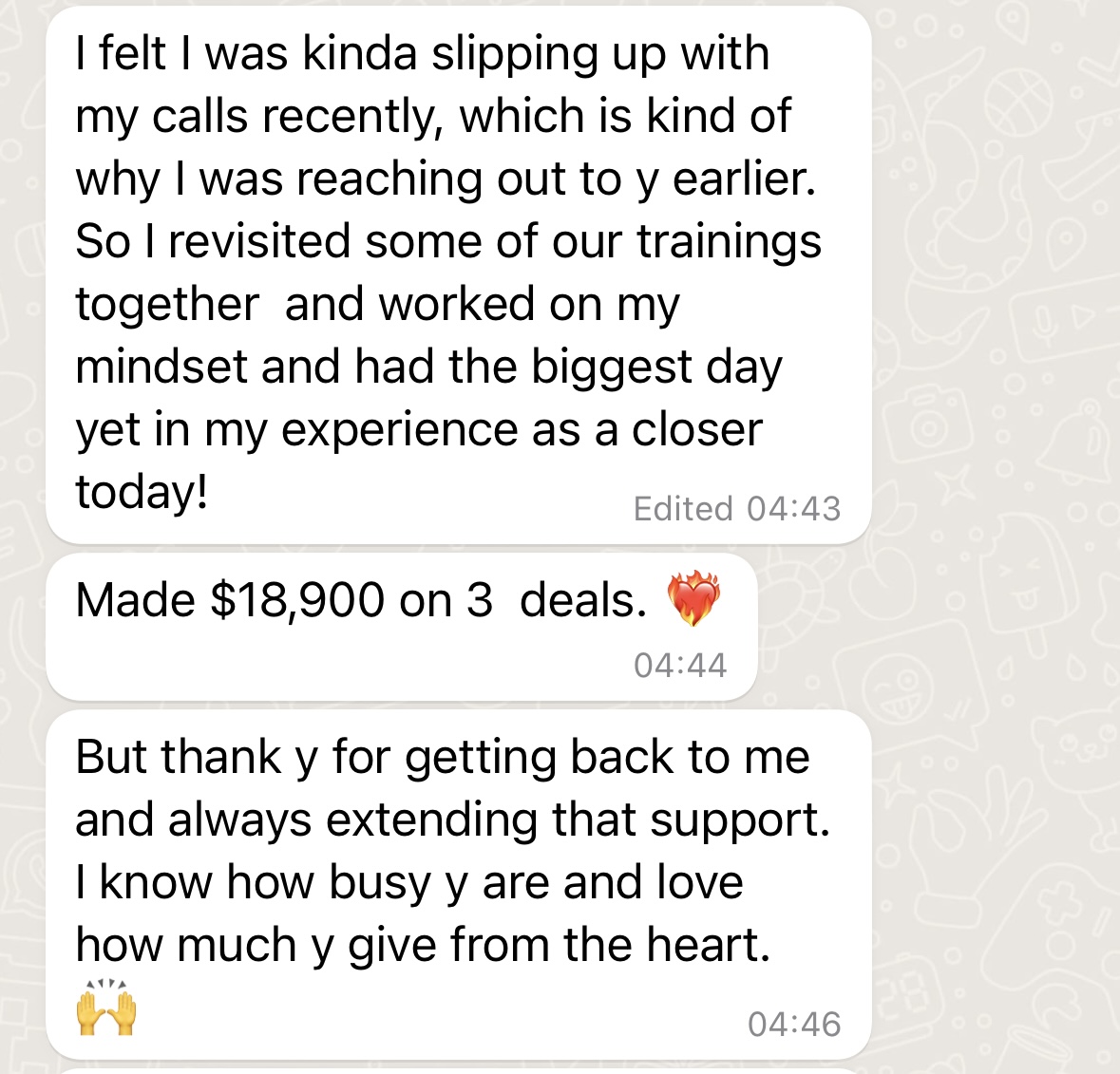Select the 04:46 message timestamp

tap(794, 1024)
